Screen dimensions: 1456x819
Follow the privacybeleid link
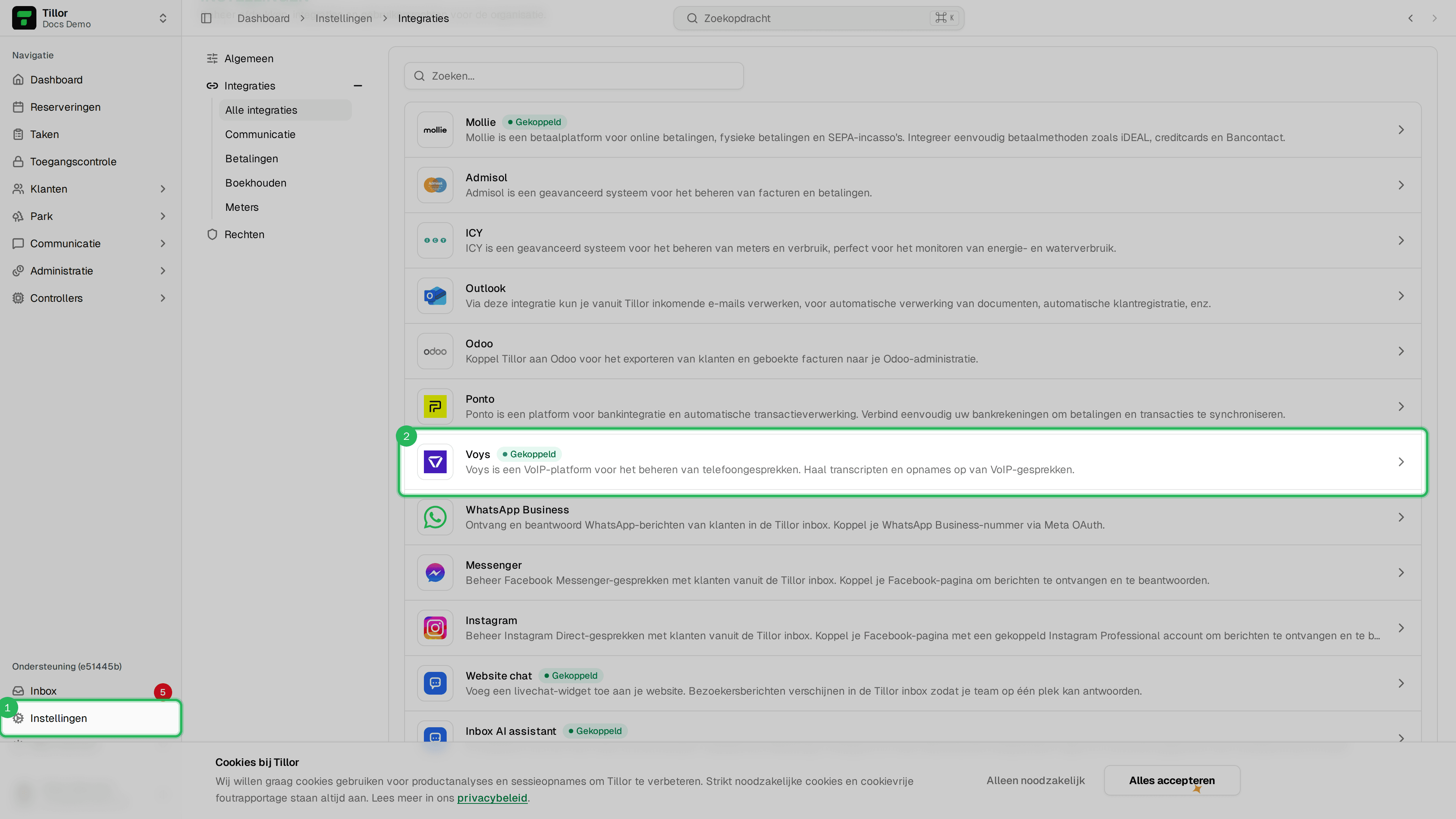(x=492, y=797)
